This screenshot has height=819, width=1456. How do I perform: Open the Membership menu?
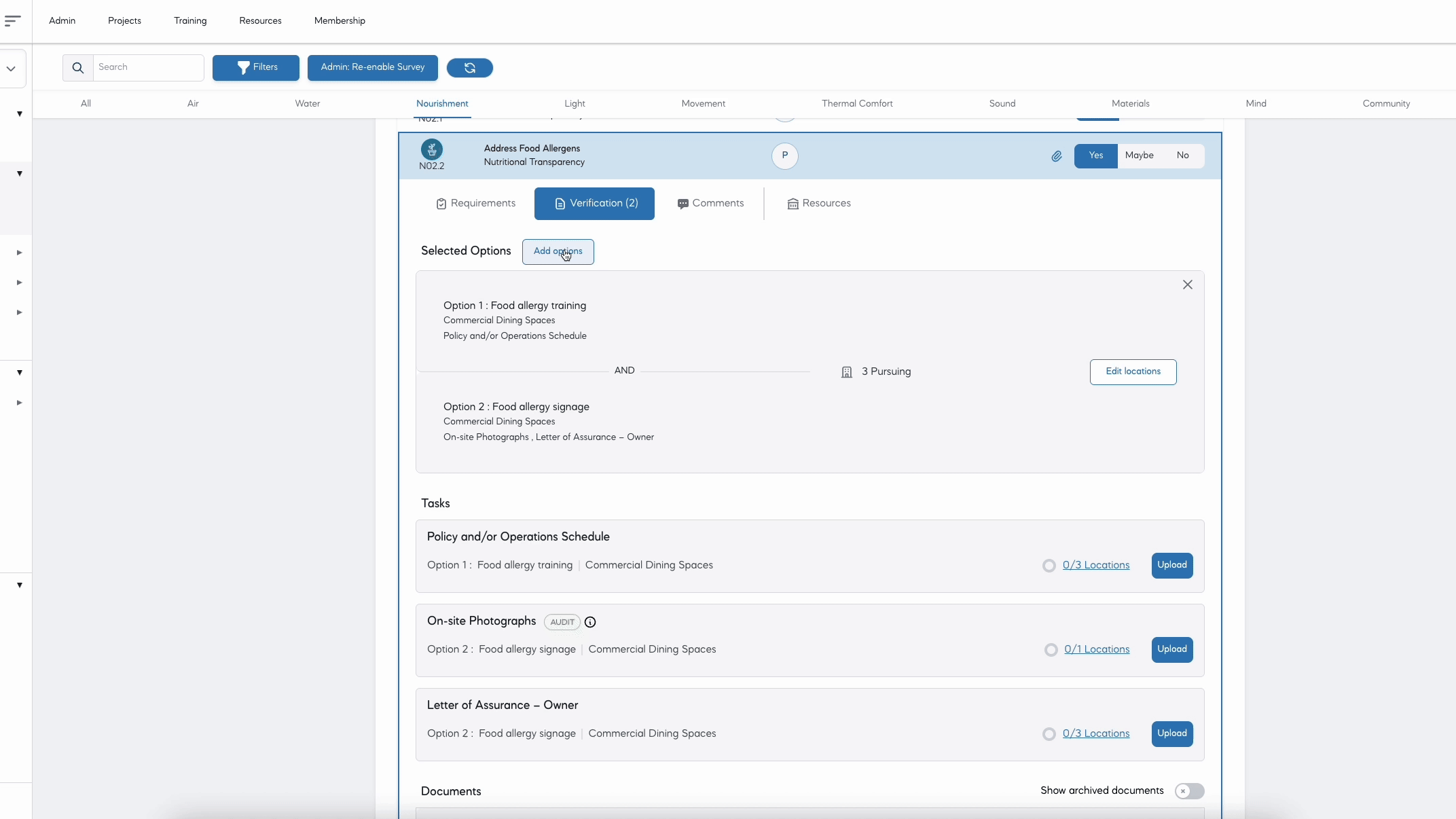[340, 21]
